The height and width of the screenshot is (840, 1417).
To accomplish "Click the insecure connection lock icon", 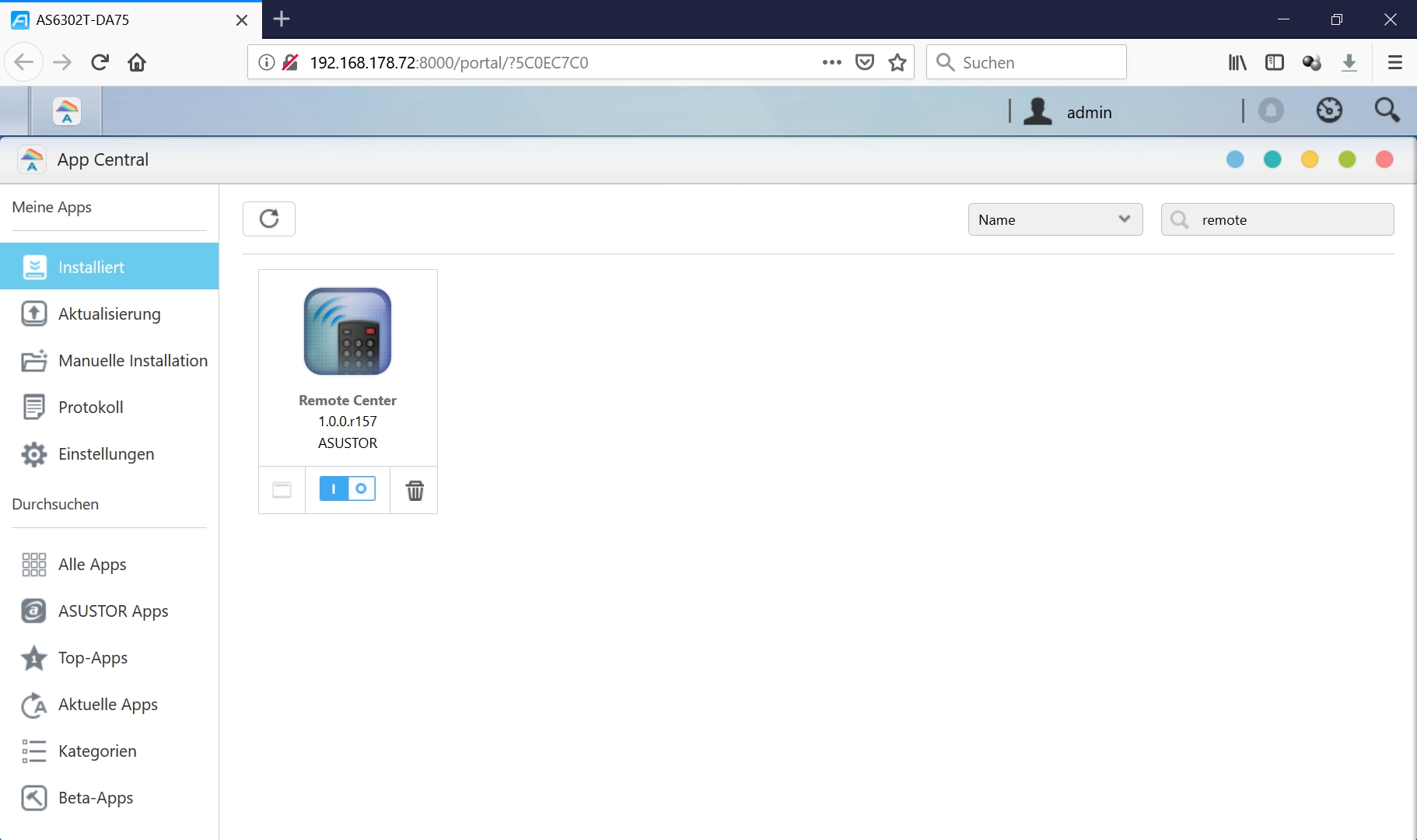I will coord(290,62).
